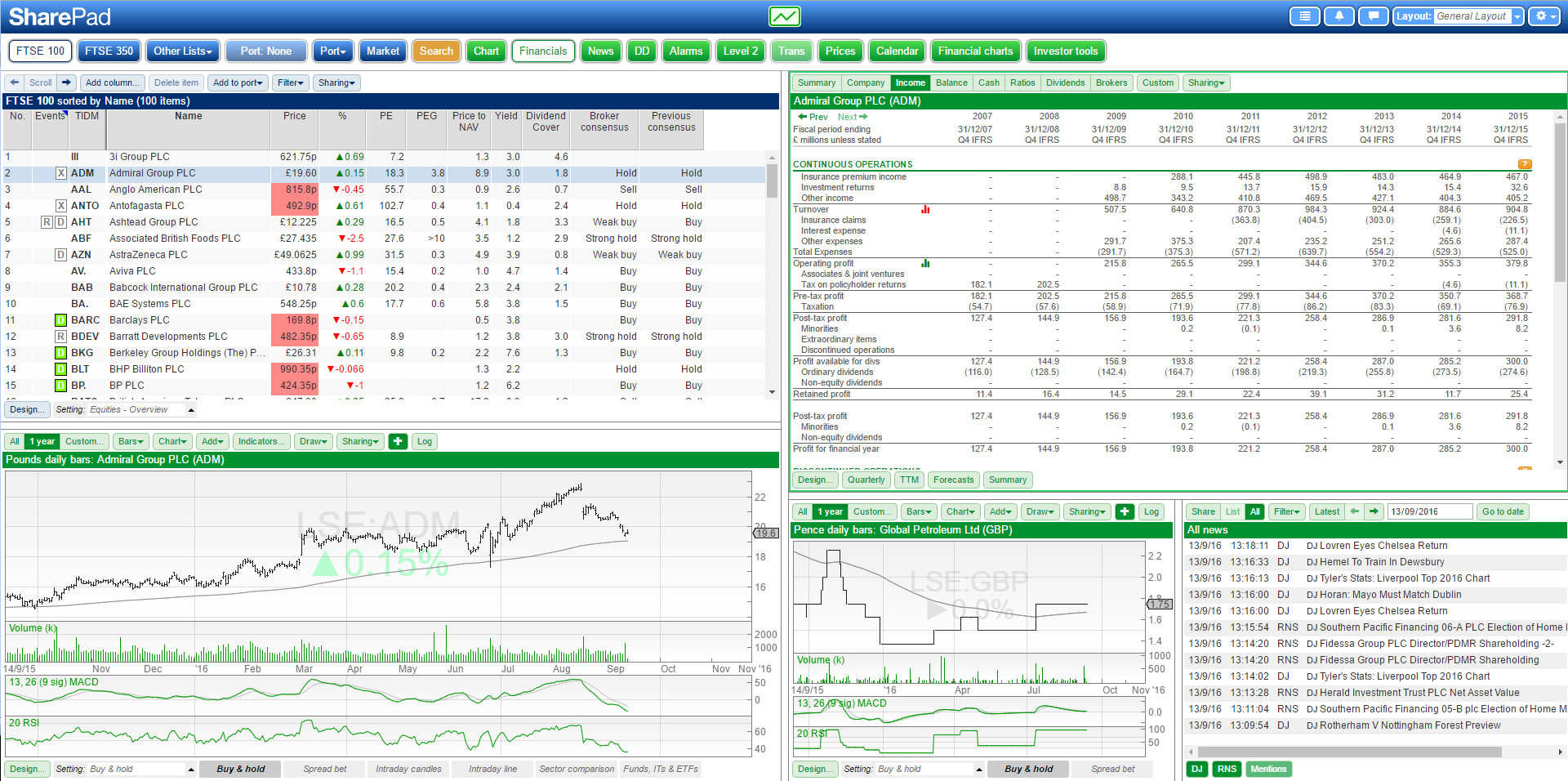
Task: Open Draw dropdown on Admiral chart
Action: pyautogui.click(x=314, y=441)
